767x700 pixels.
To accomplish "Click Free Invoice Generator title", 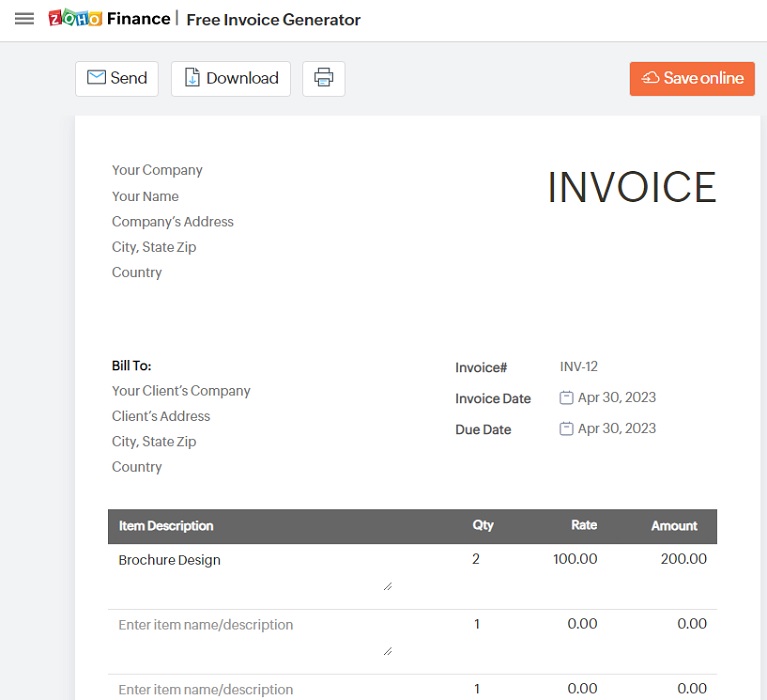I will tap(273, 20).
